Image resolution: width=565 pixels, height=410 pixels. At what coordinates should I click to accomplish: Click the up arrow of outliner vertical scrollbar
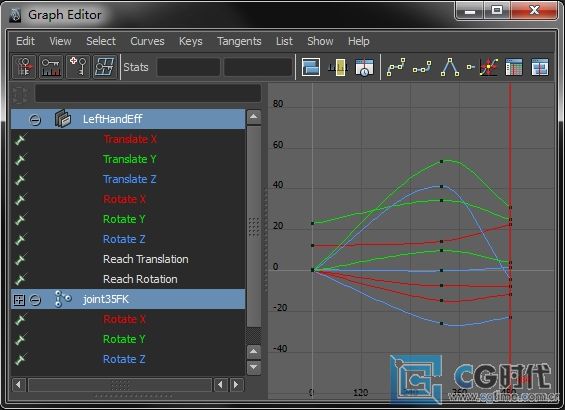pyautogui.click(x=254, y=117)
